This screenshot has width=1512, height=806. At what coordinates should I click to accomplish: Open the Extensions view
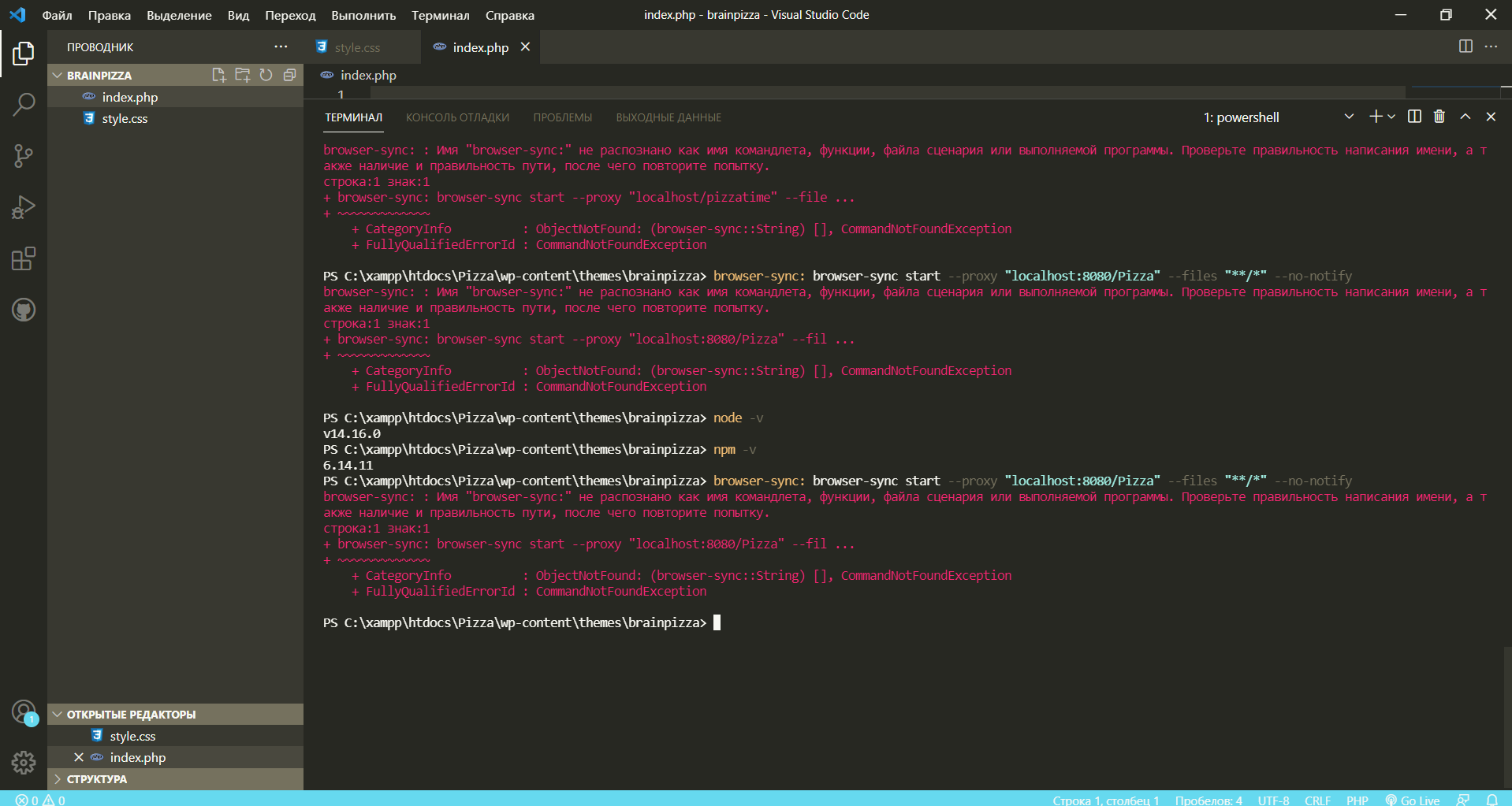[24, 258]
